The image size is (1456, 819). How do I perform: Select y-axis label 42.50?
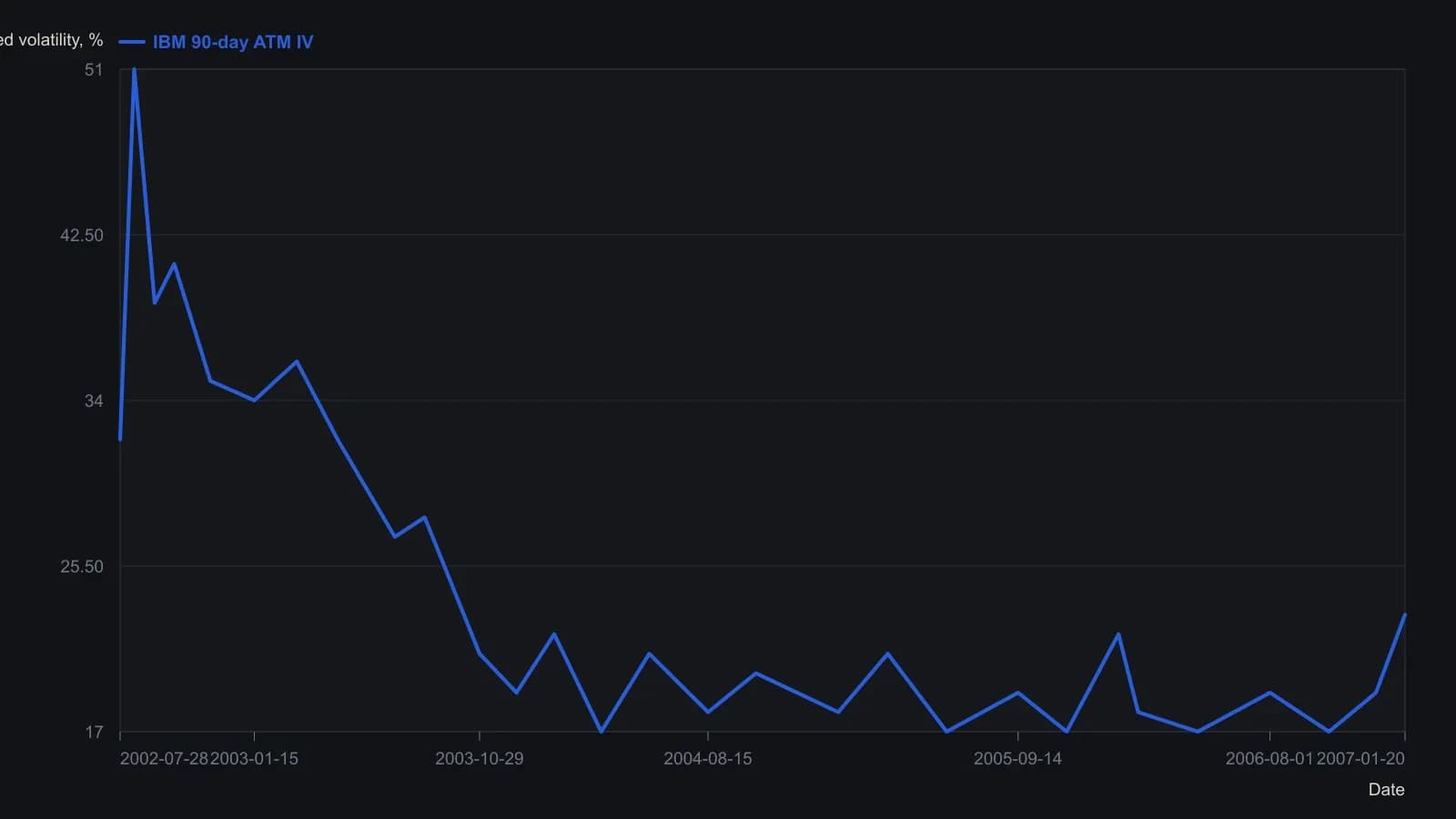click(x=82, y=236)
